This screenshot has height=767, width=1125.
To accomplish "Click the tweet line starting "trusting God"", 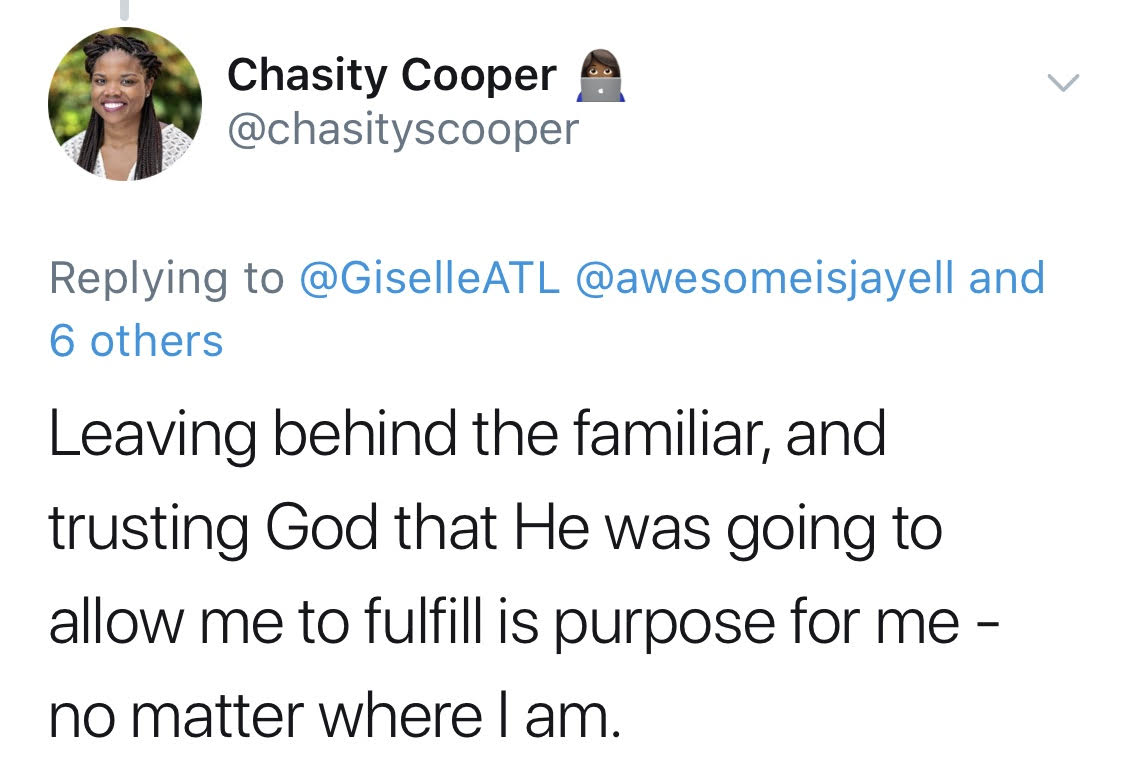I will pyautogui.click(x=495, y=529).
